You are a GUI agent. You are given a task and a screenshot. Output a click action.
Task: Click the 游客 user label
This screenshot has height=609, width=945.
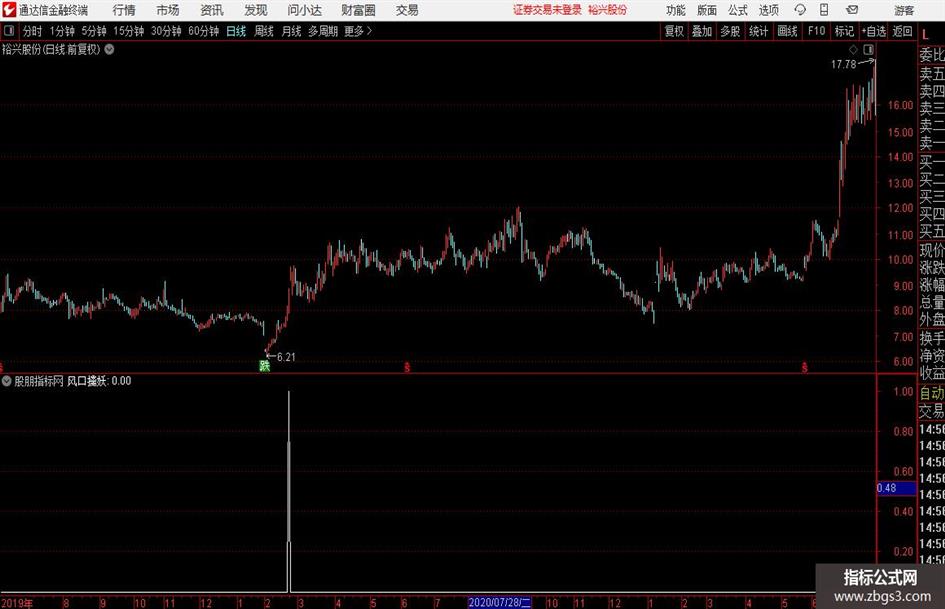pyautogui.click(x=904, y=10)
